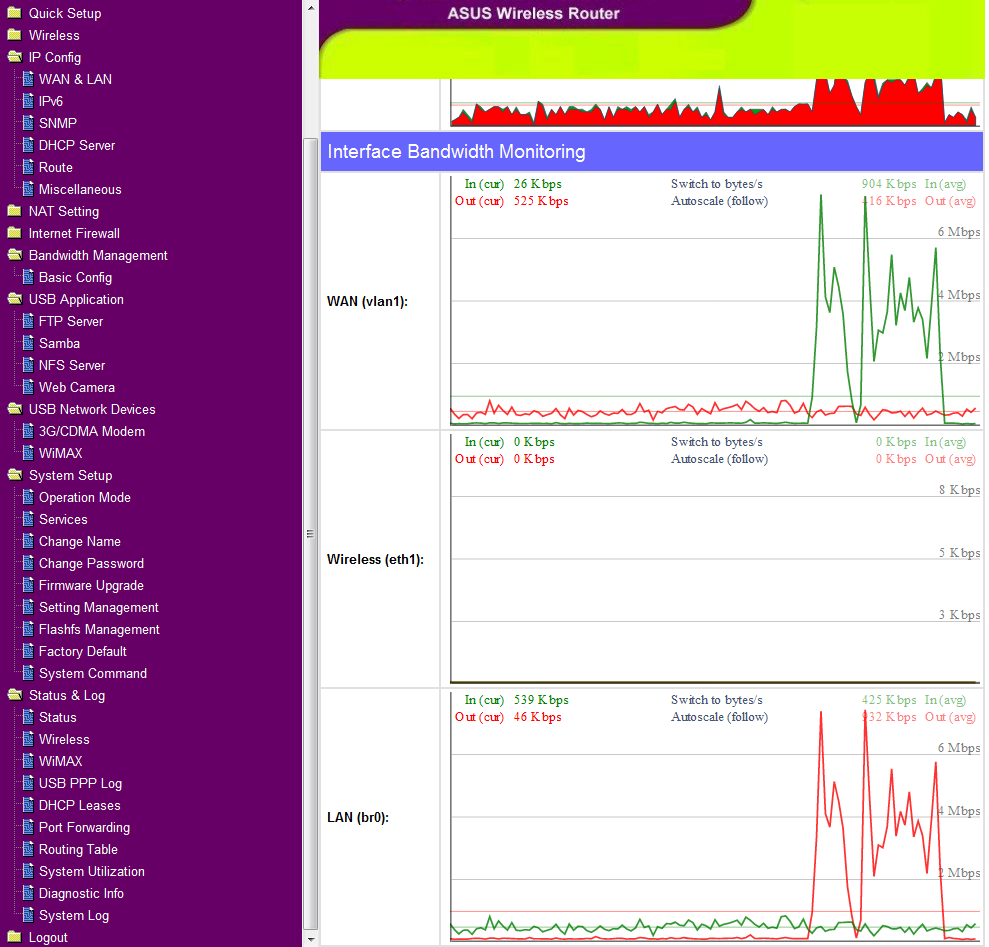The image size is (989, 947).
Task: Expand the Internet Firewall folder
Action: (14, 233)
